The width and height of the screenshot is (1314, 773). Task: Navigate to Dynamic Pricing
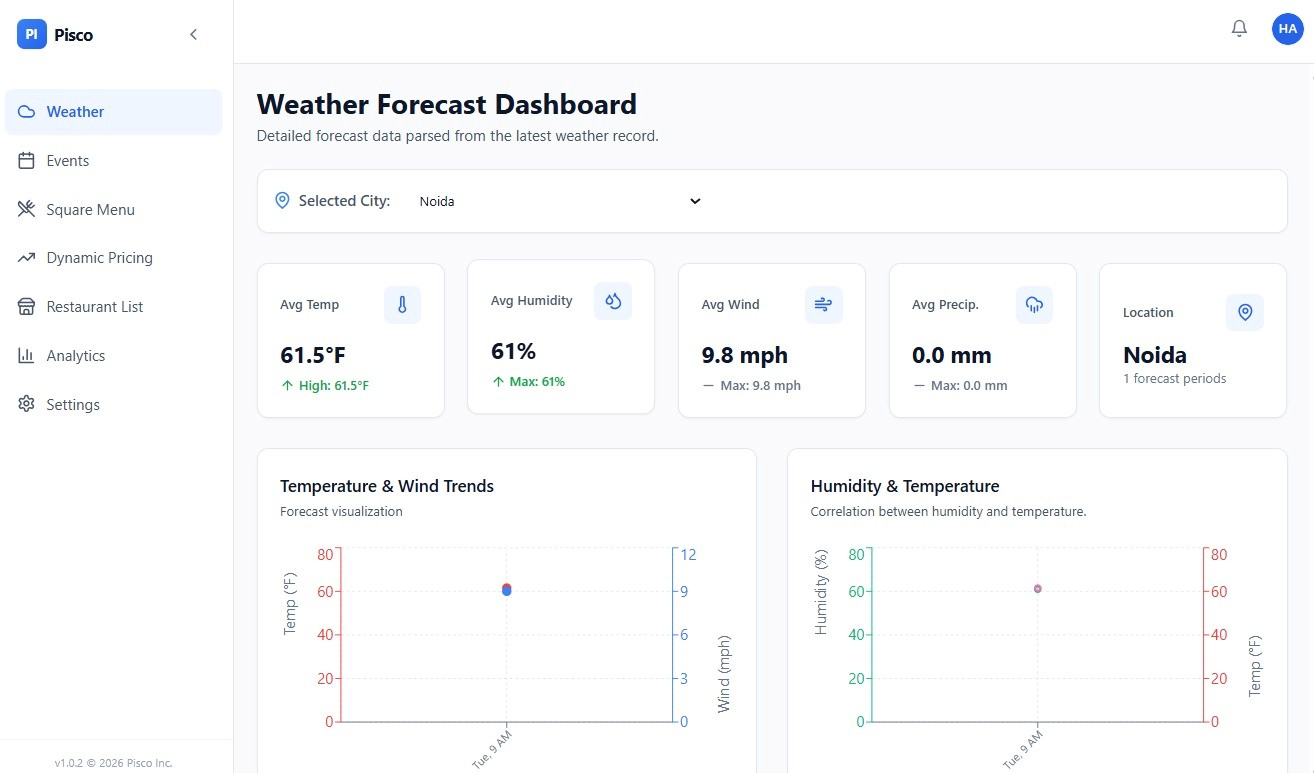[x=99, y=258]
